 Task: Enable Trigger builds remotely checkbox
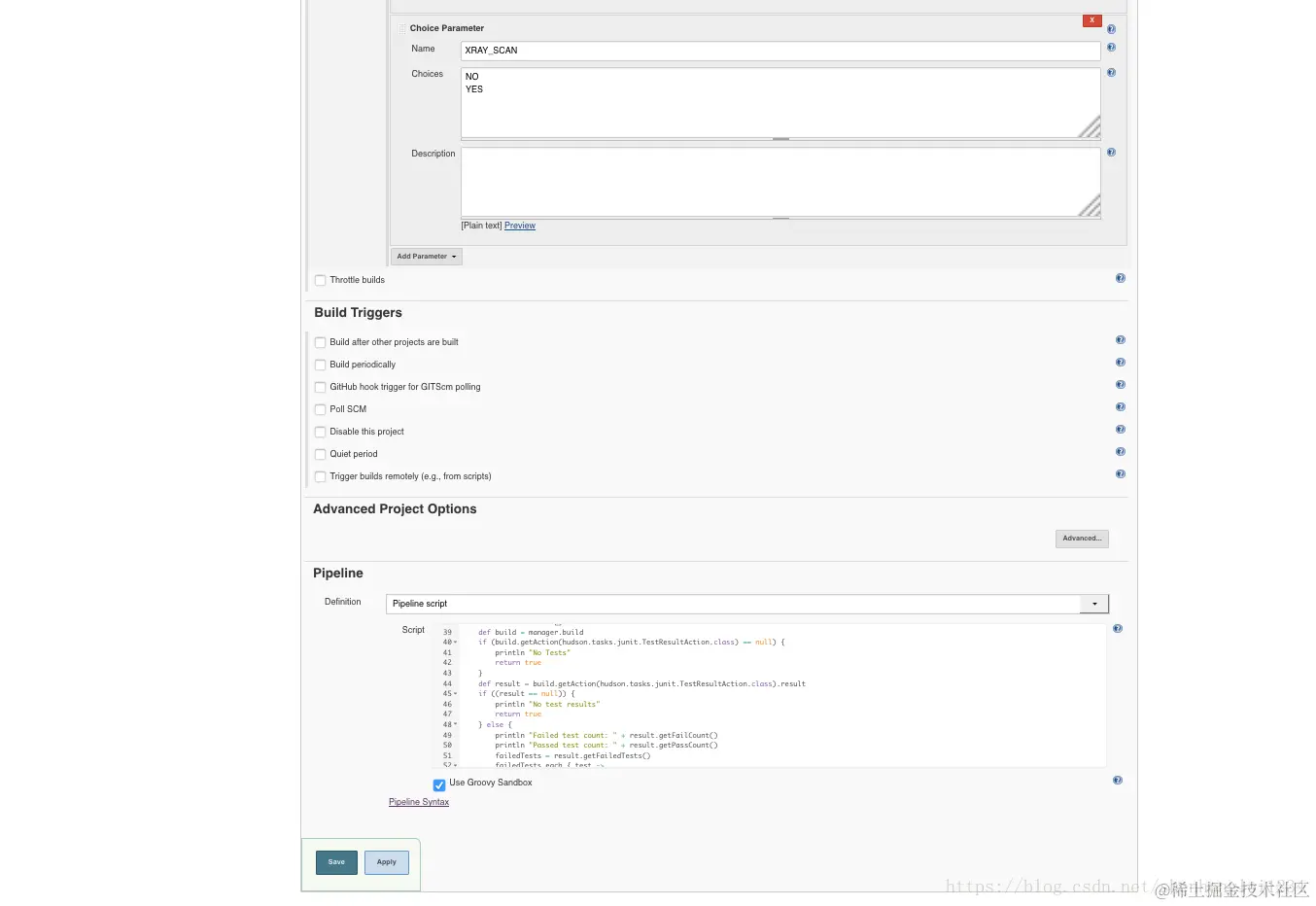pos(320,476)
